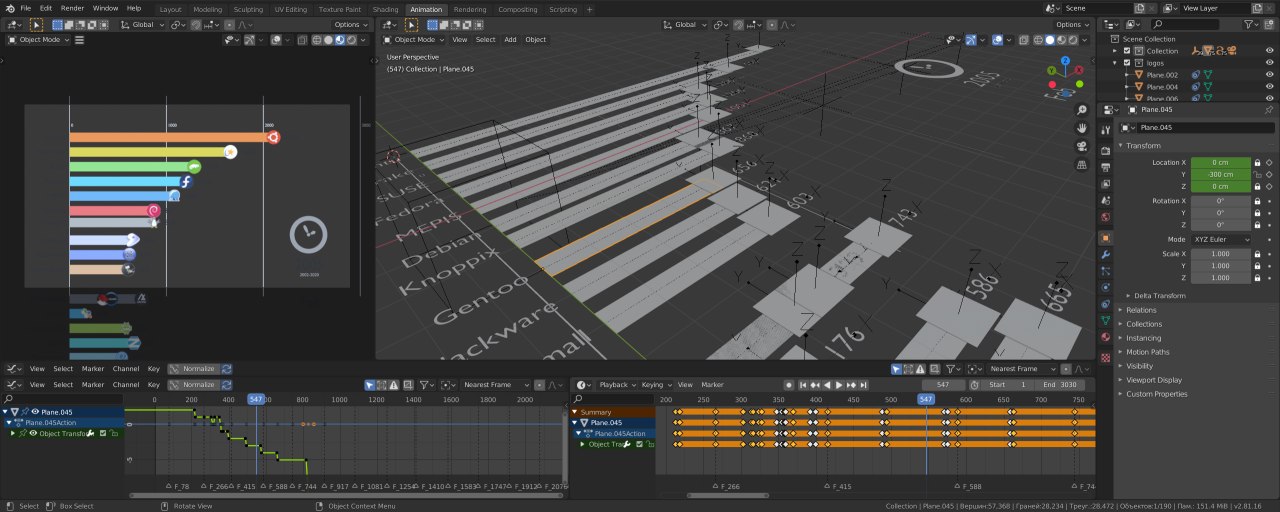Jump to the next keyframe

(851, 384)
